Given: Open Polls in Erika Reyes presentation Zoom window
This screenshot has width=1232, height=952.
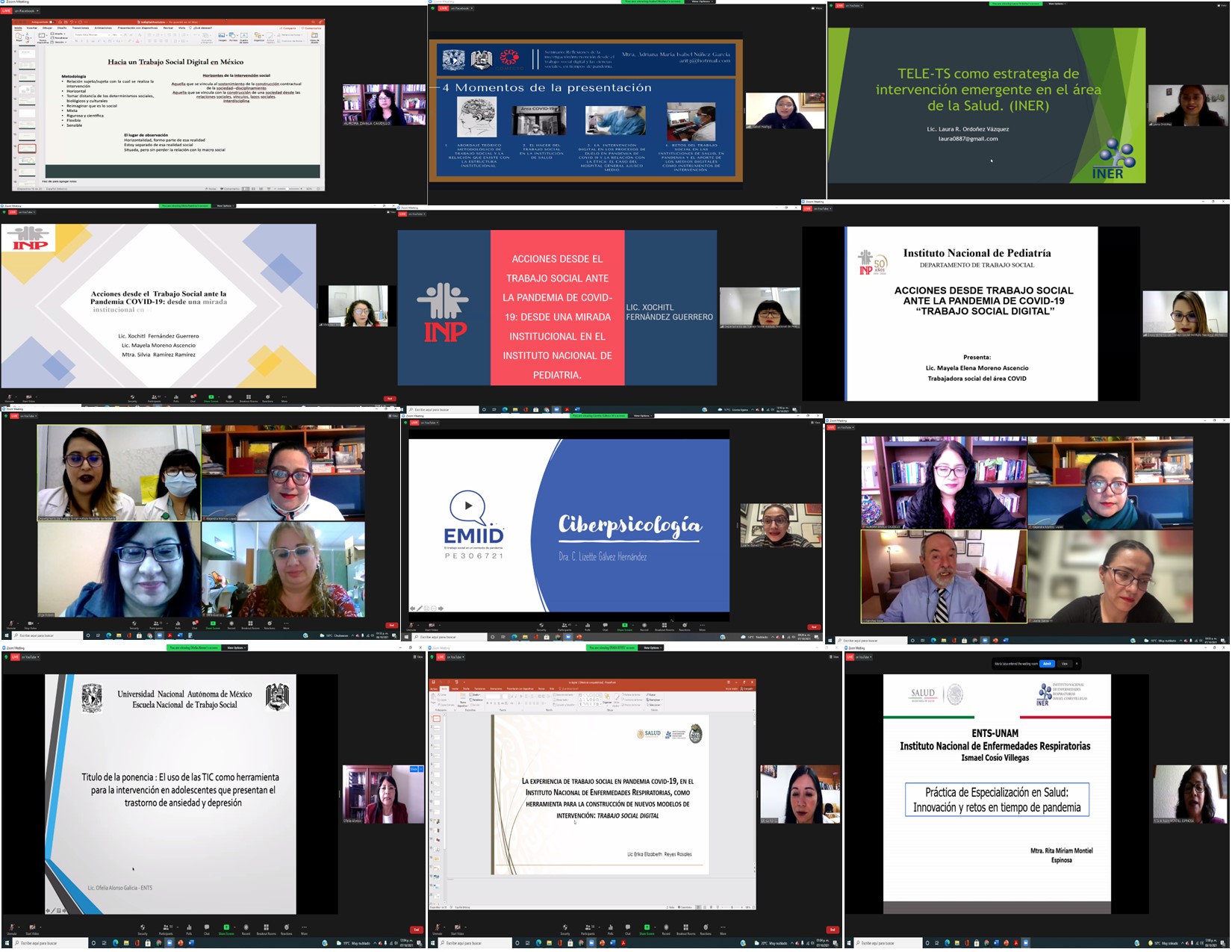Looking at the screenshot, I should pyautogui.click(x=611, y=930).
